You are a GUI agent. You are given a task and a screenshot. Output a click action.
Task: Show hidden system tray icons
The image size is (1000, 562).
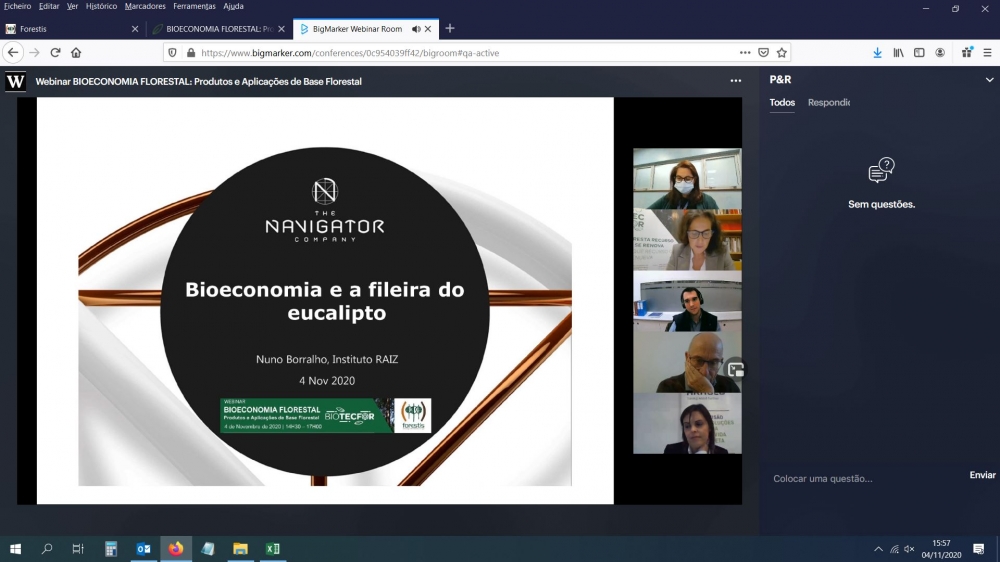point(878,549)
